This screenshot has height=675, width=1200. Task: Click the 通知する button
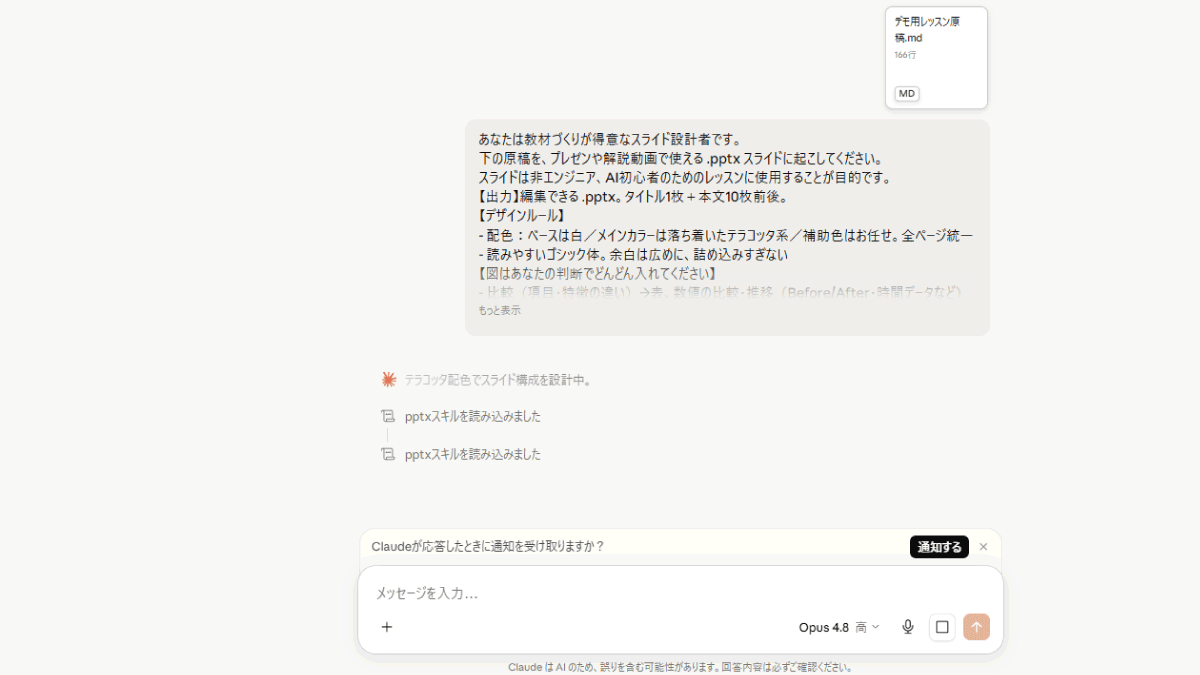pyautogui.click(x=939, y=547)
